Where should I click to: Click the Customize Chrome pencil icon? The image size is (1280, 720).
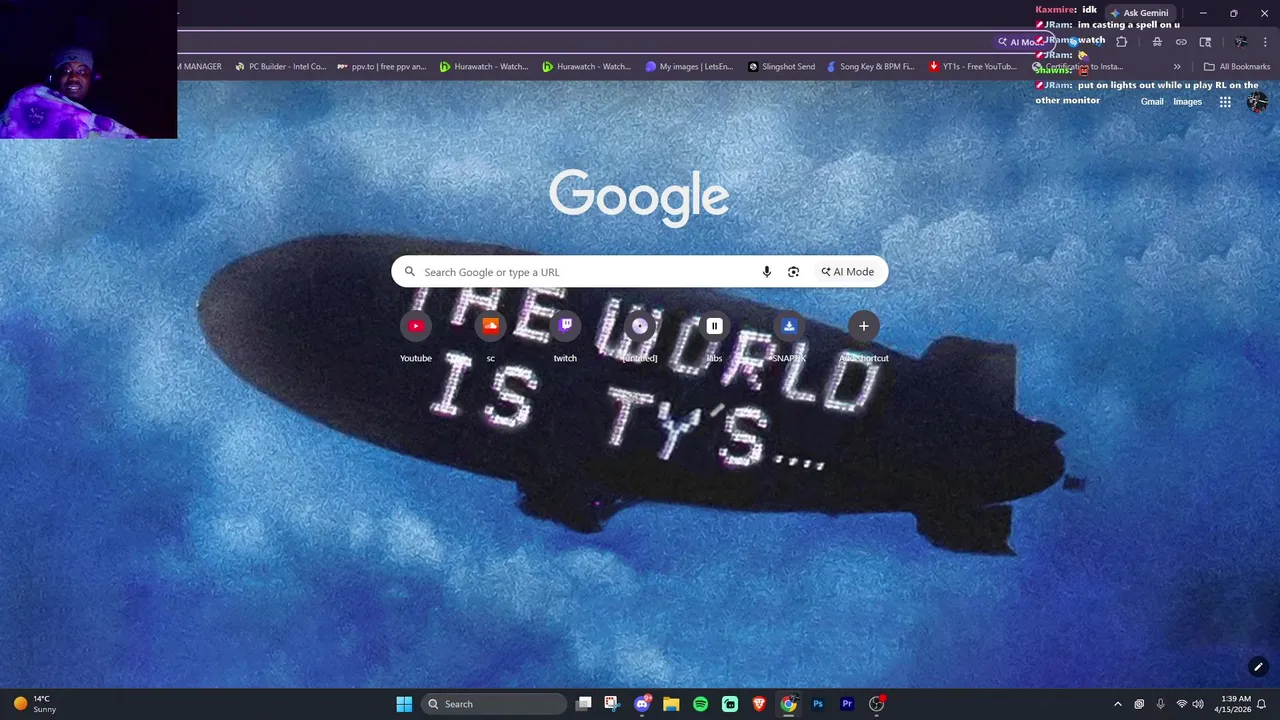coord(1258,667)
